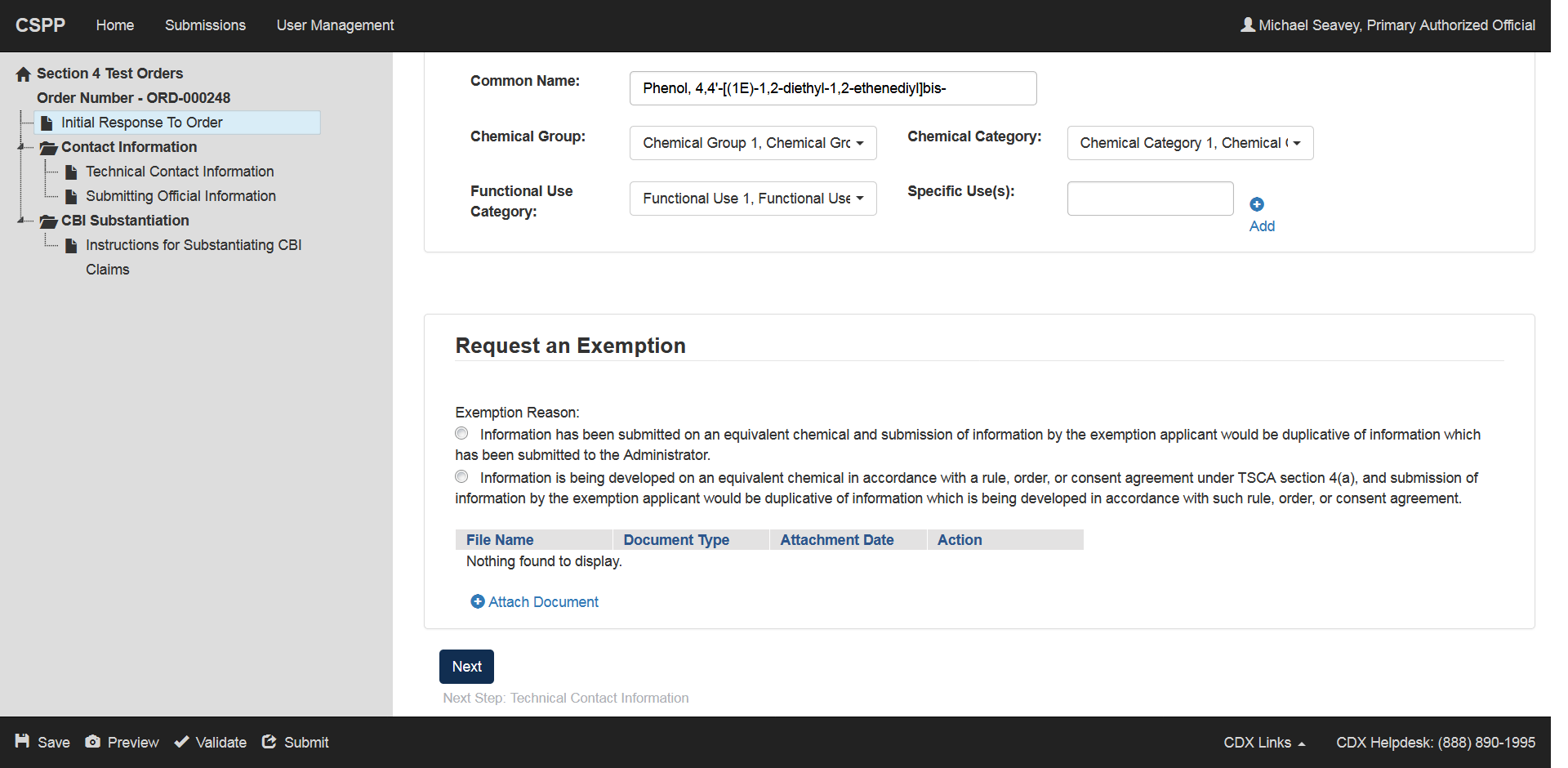
Task: Open Technical Contact Information tree item
Action: (180, 172)
